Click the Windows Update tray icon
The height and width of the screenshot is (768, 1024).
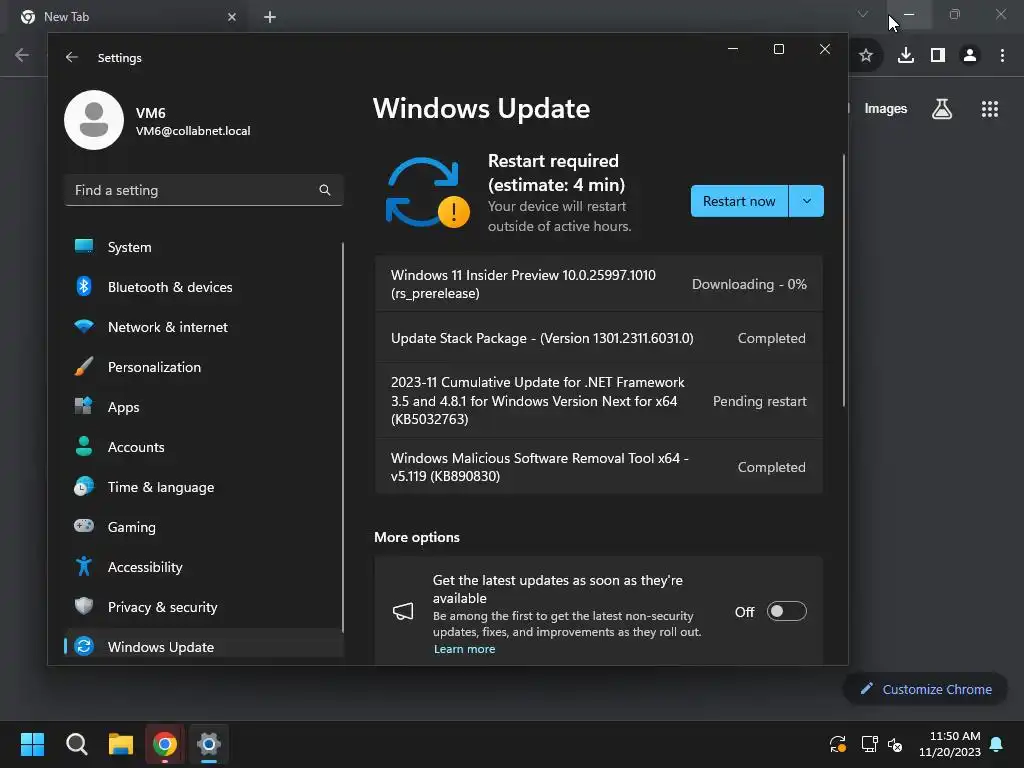click(x=838, y=744)
